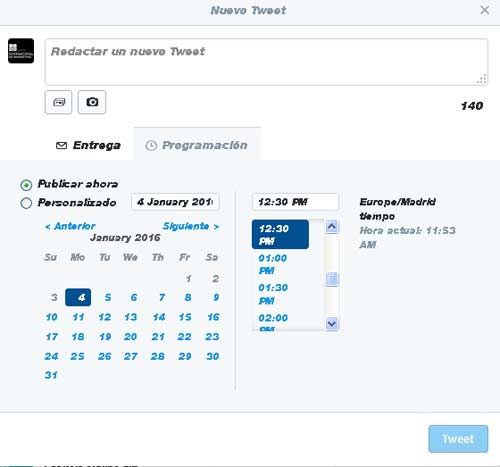The height and width of the screenshot is (467, 500).
Task: Click the blue Tweet button
Action: pos(458,439)
